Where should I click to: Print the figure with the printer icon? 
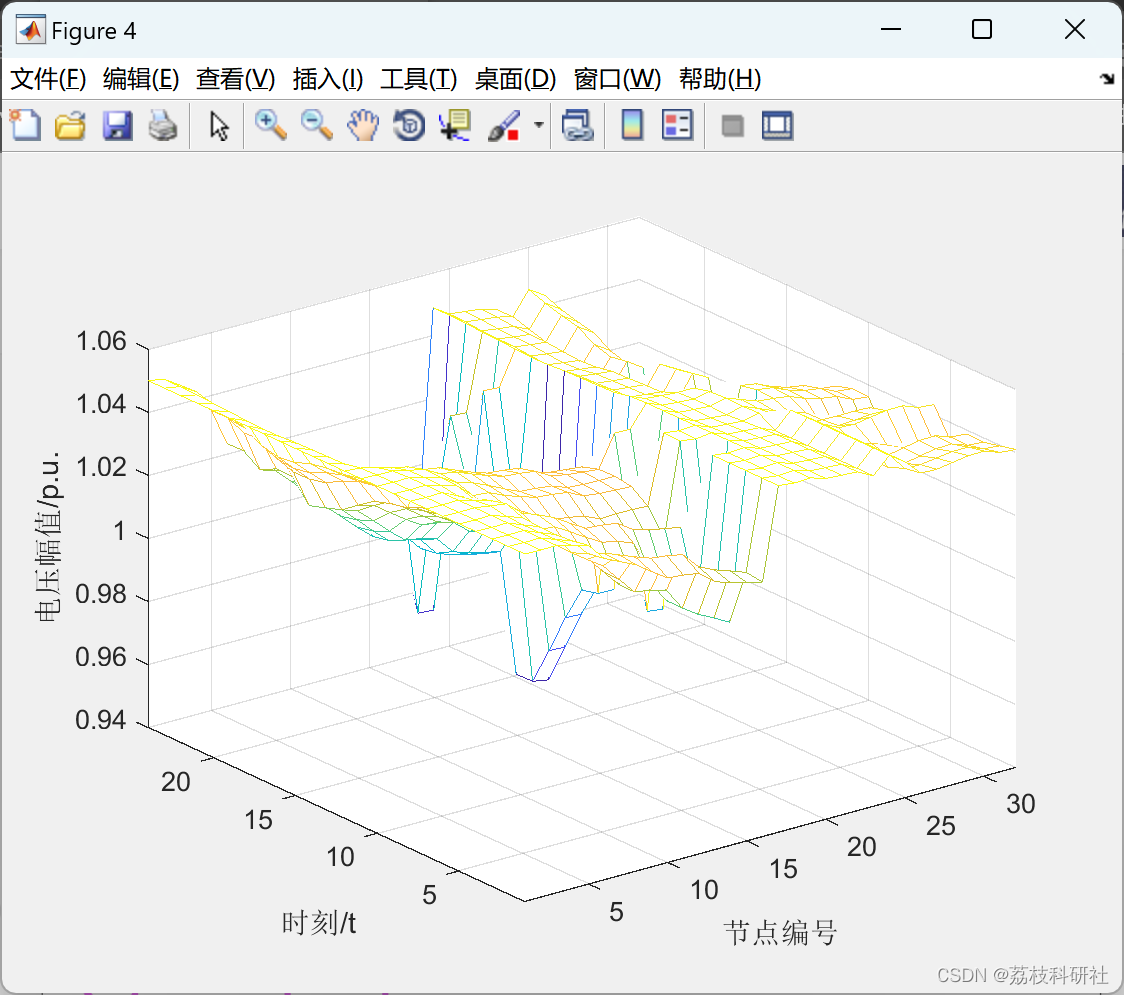(x=163, y=125)
